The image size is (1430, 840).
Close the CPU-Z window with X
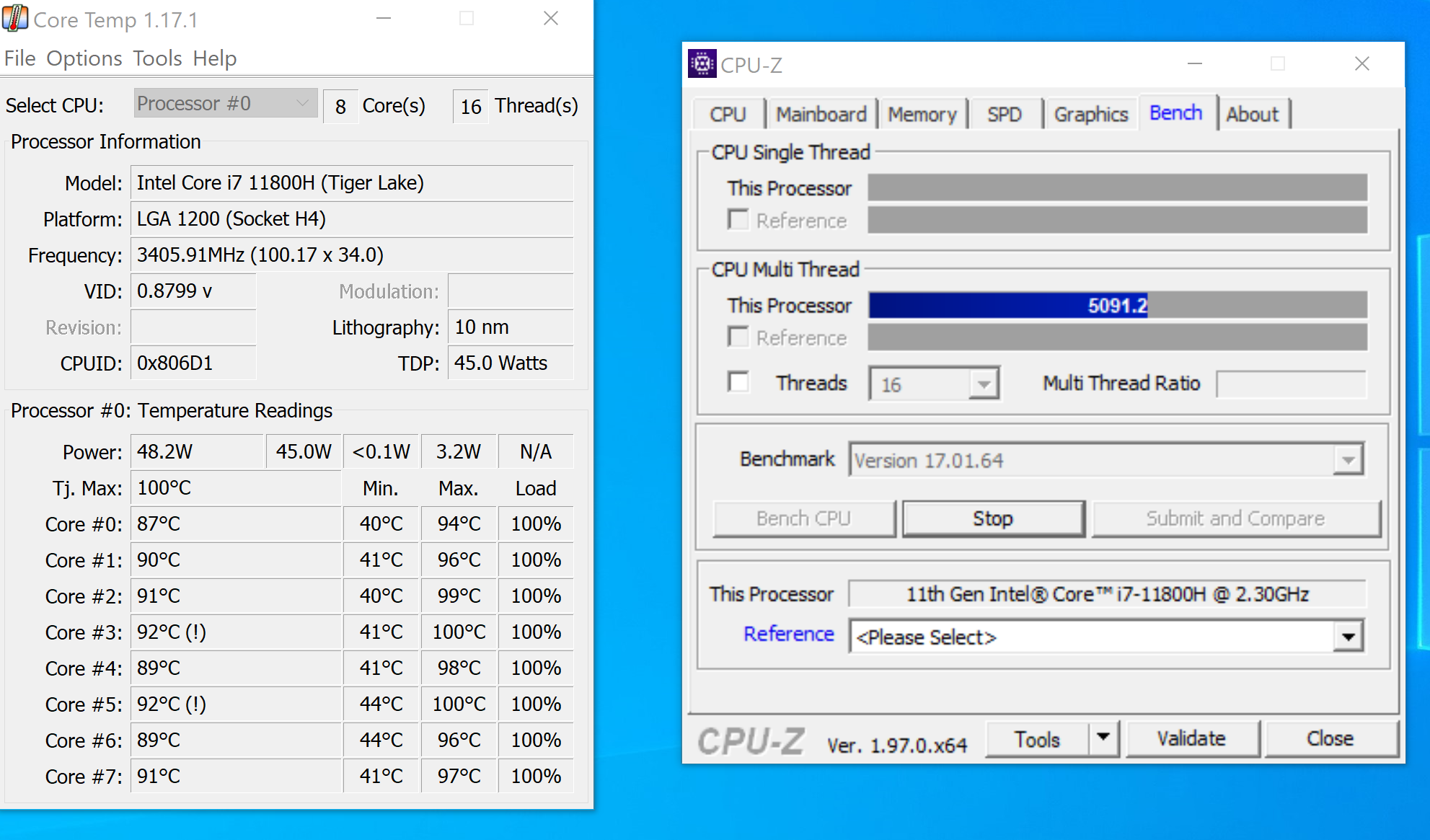pyautogui.click(x=1361, y=64)
